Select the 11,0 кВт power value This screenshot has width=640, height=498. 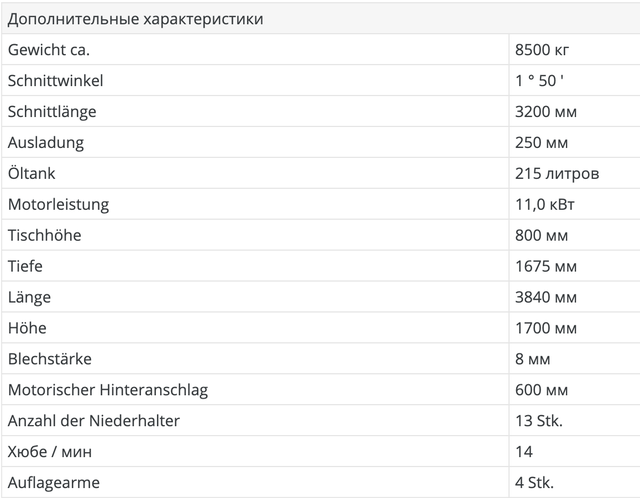545,204
